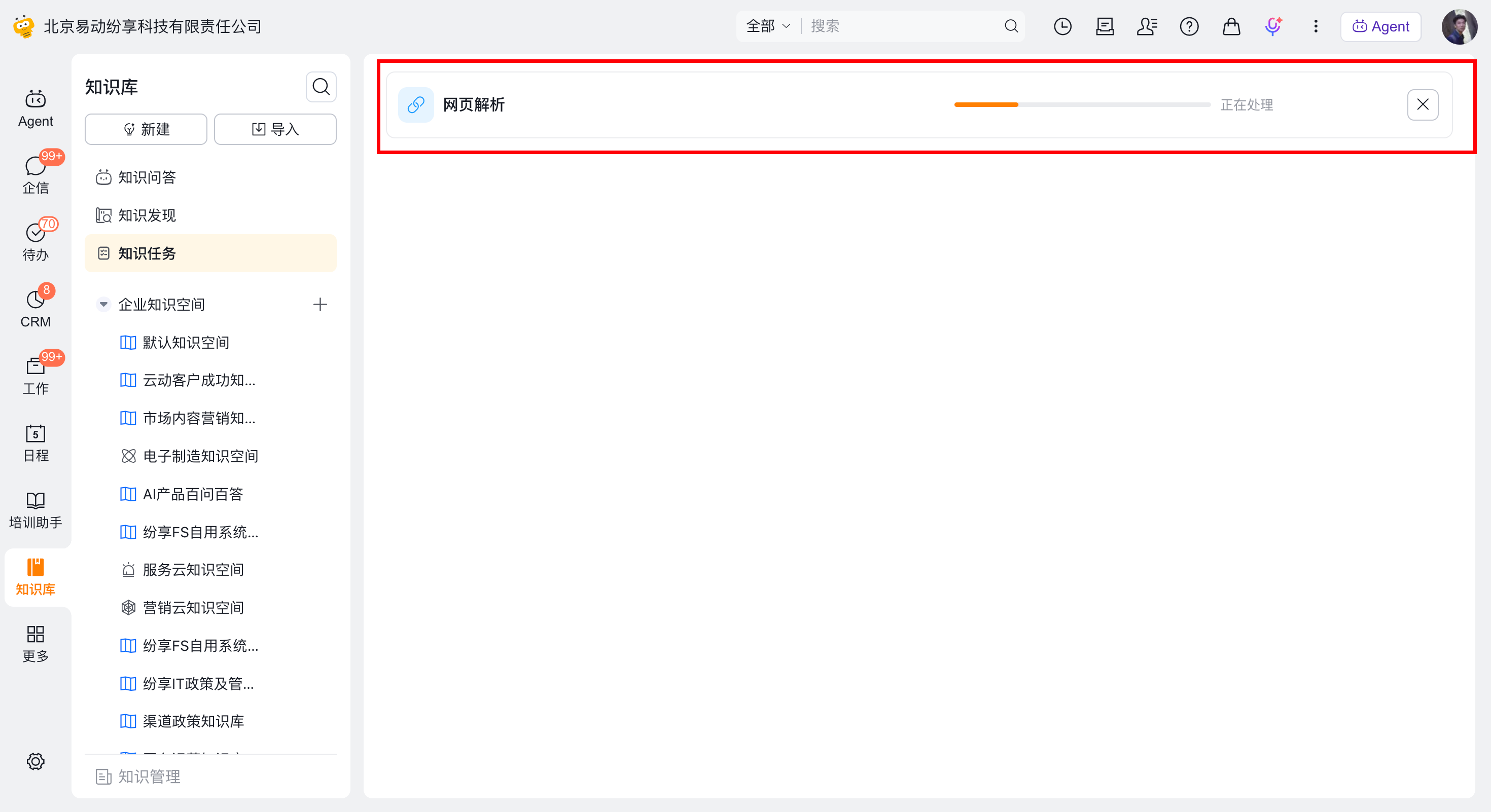Click the 新建 button
The height and width of the screenshot is (812, 1491).
coord(146,129)
